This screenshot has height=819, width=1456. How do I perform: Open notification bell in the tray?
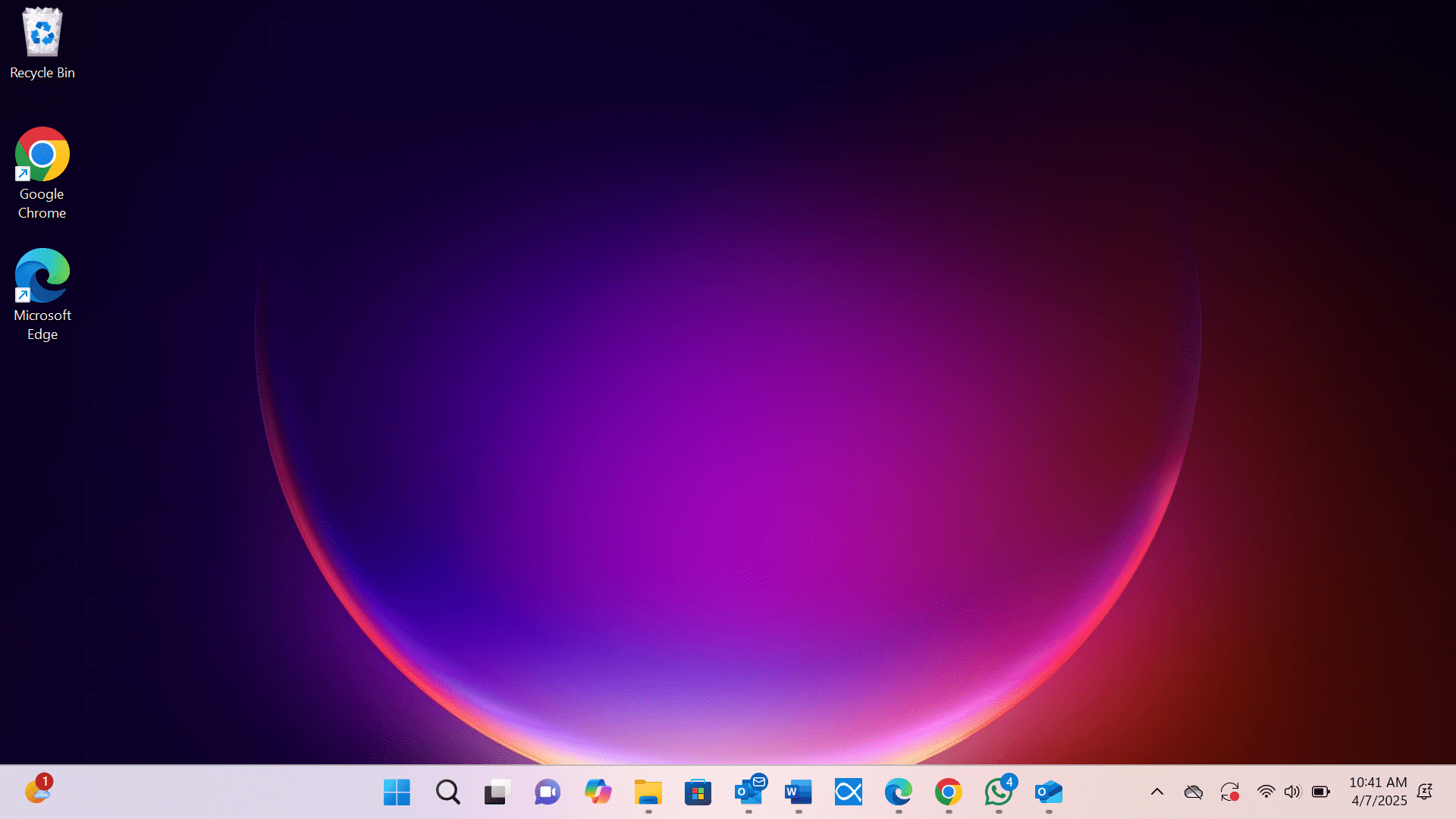1425,792
